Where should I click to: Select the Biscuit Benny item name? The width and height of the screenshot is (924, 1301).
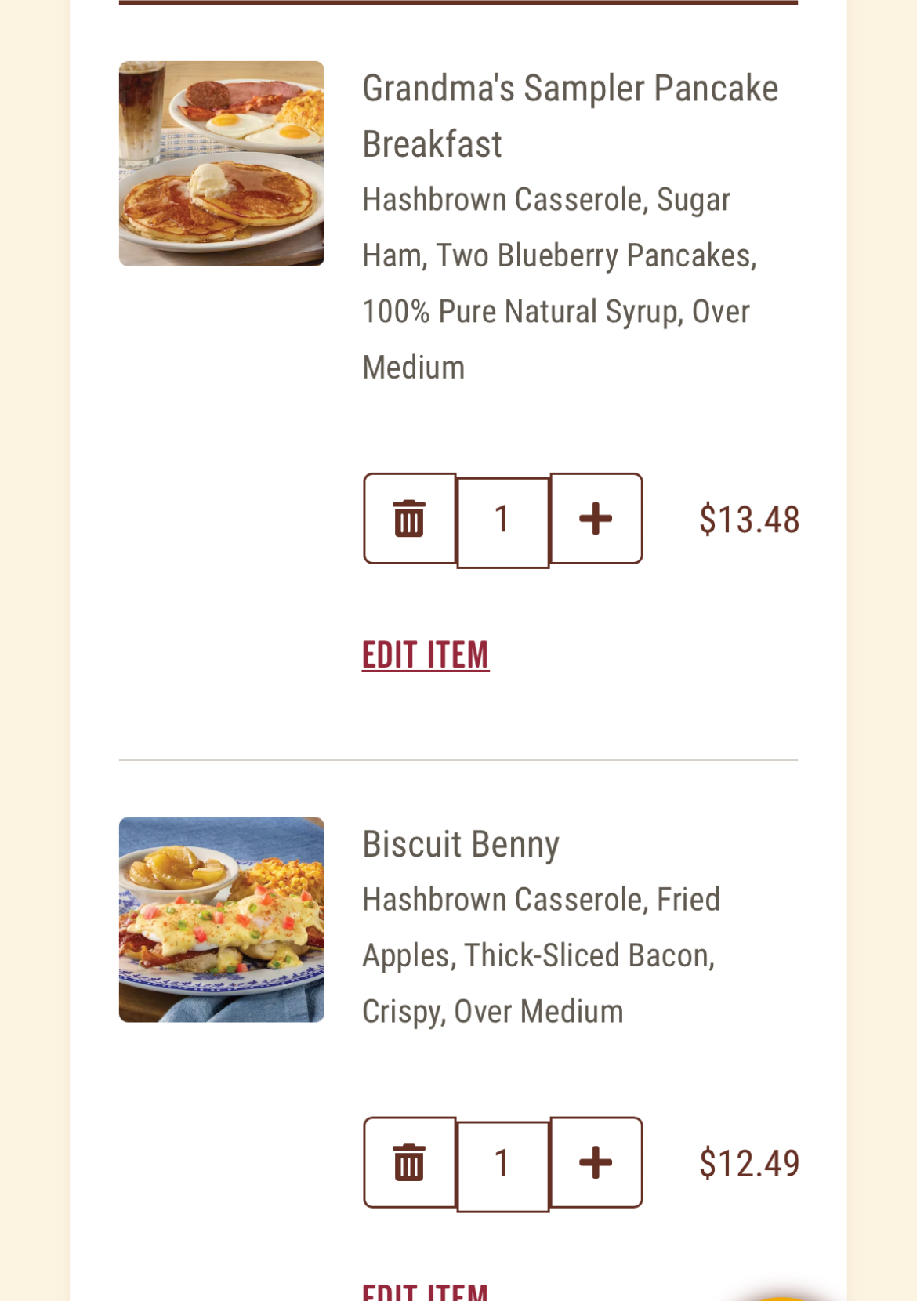point(461,844)
